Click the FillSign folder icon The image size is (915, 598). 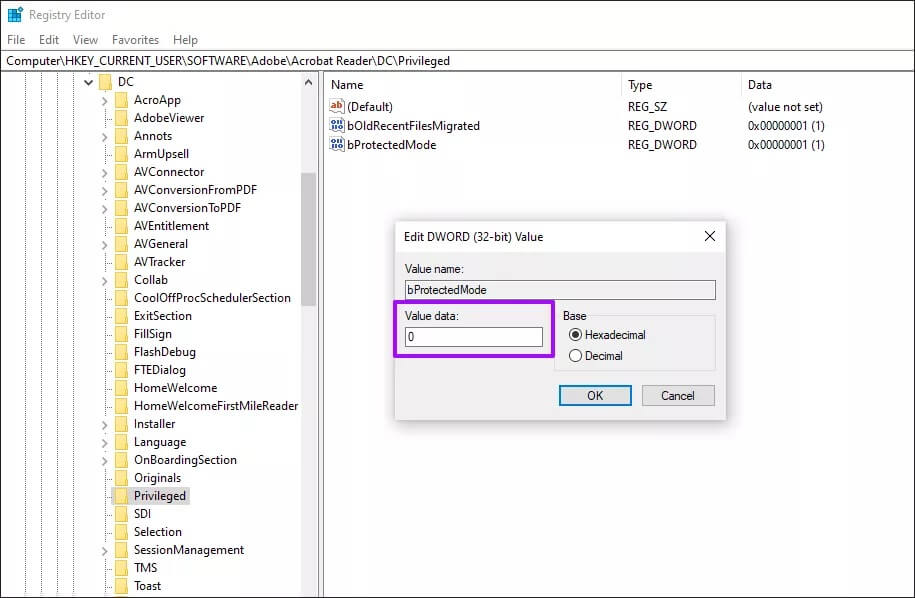[x=121, y=334]
